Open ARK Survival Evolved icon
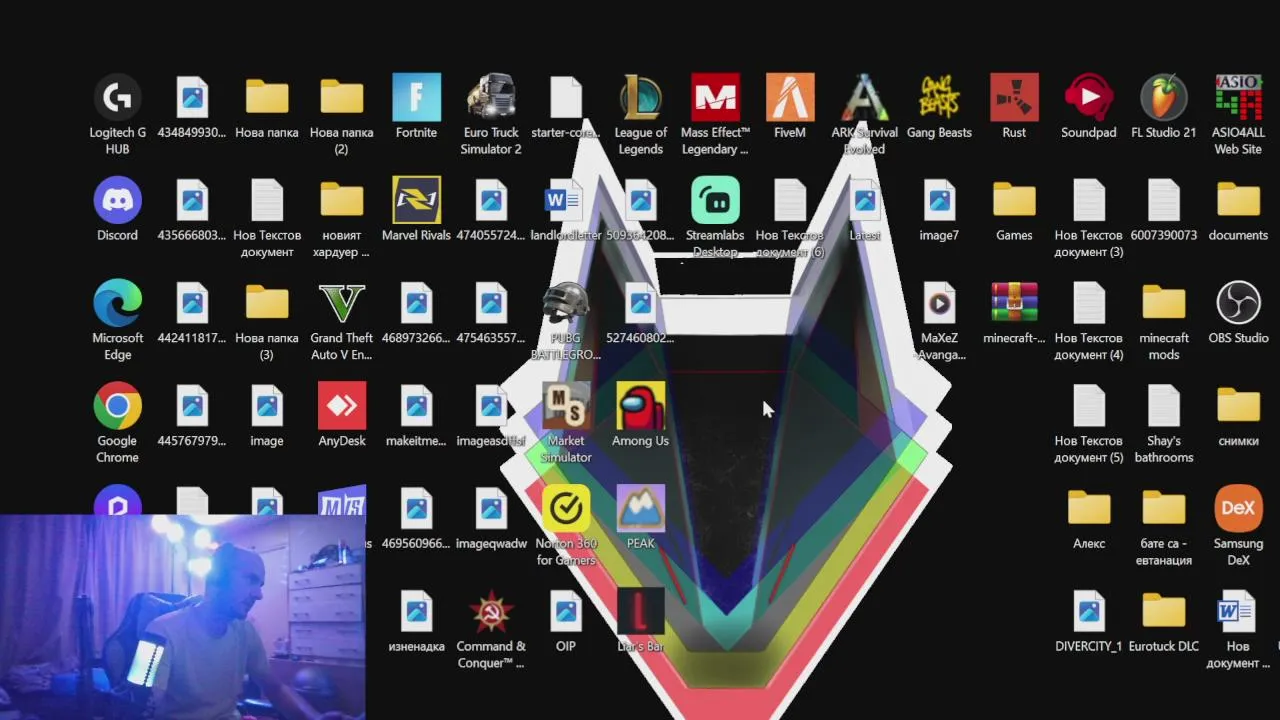The height and width of the screenshot is (720, 1280). (864, 114)
